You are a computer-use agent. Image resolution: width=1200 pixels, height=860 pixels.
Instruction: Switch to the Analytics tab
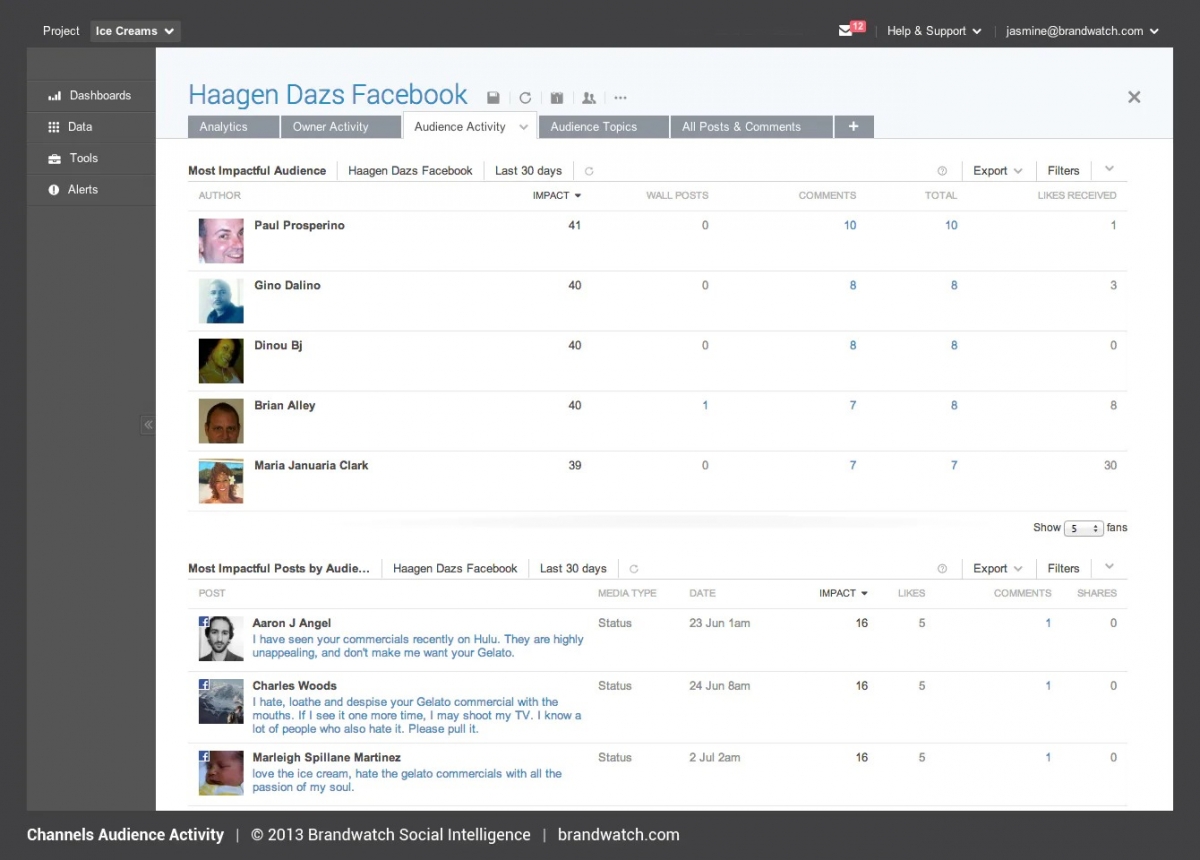[x=232, y=126]
